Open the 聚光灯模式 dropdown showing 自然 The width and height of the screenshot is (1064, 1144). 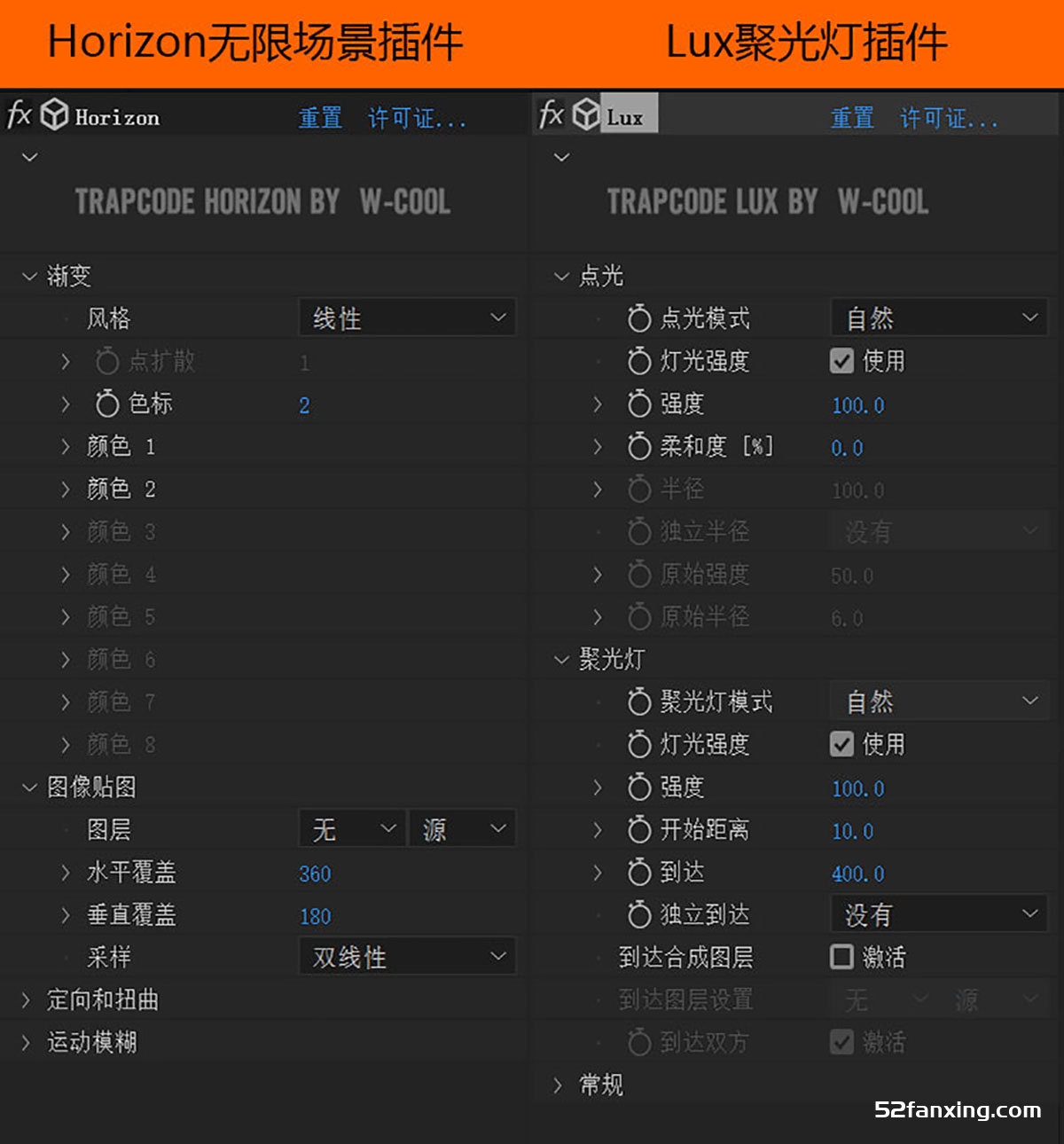940,701
